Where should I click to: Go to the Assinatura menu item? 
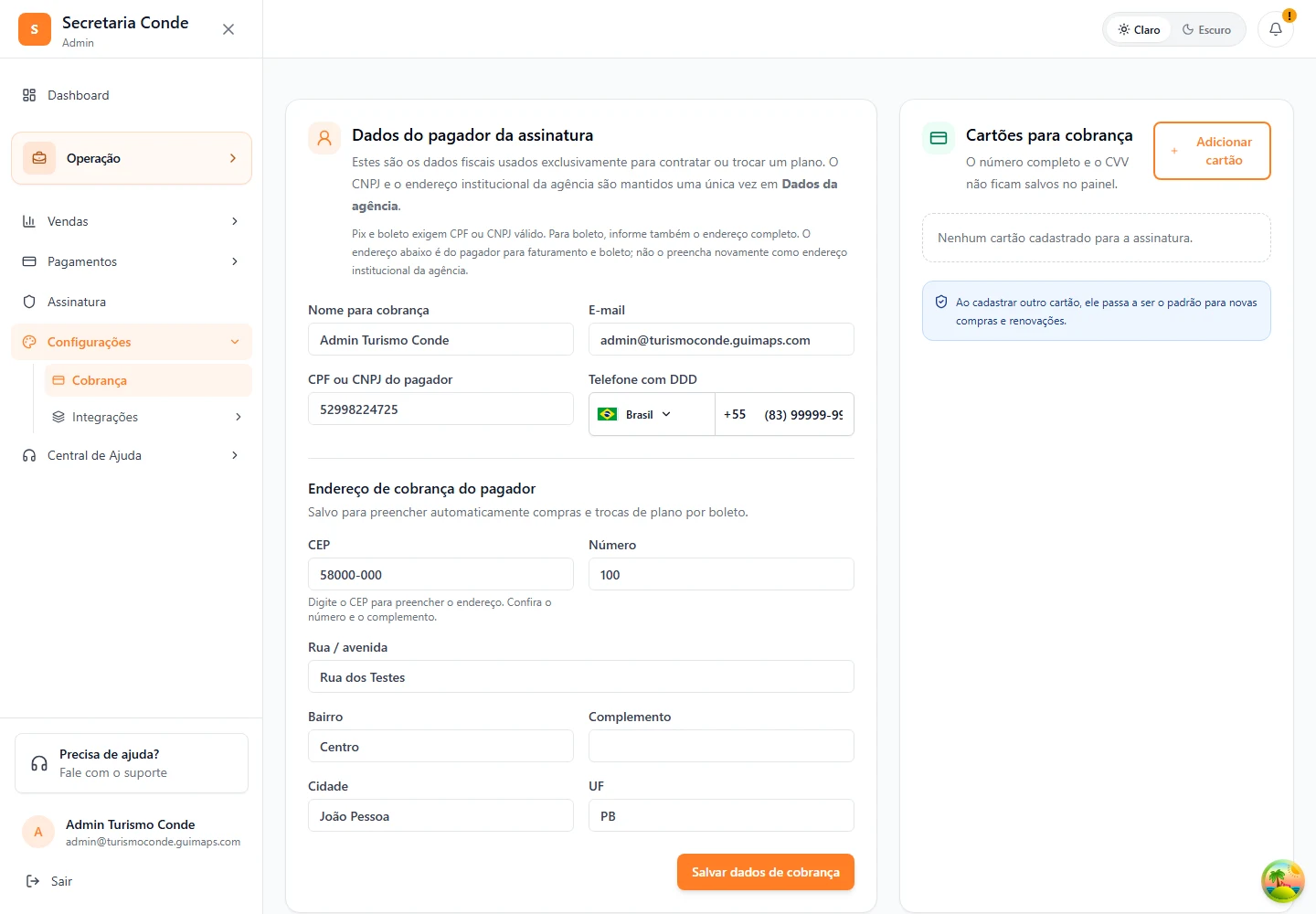[132, 302]
